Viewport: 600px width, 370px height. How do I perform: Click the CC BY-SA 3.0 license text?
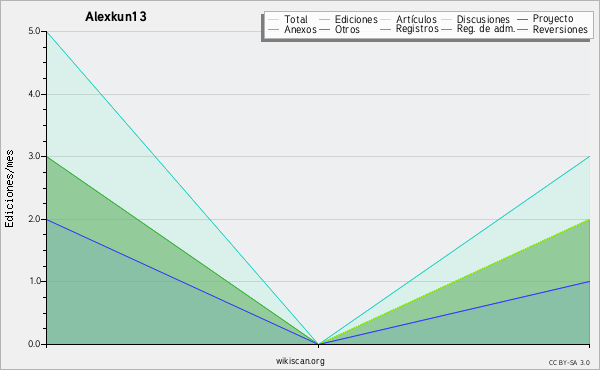pyautogui.click(x=569, y=363)
